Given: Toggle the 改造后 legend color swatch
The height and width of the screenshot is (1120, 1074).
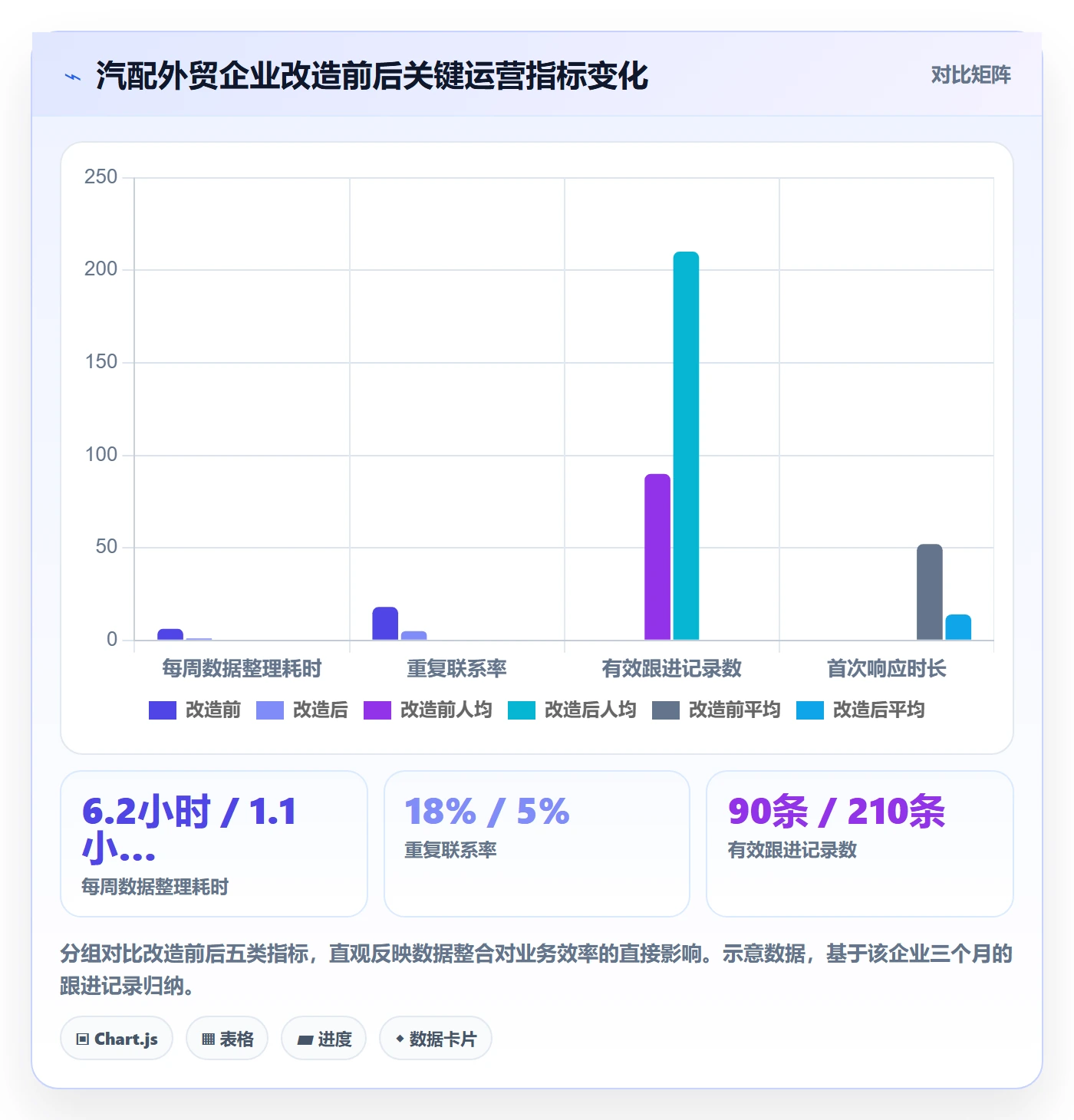Looking at the screenshot, I should pos(270,710).
